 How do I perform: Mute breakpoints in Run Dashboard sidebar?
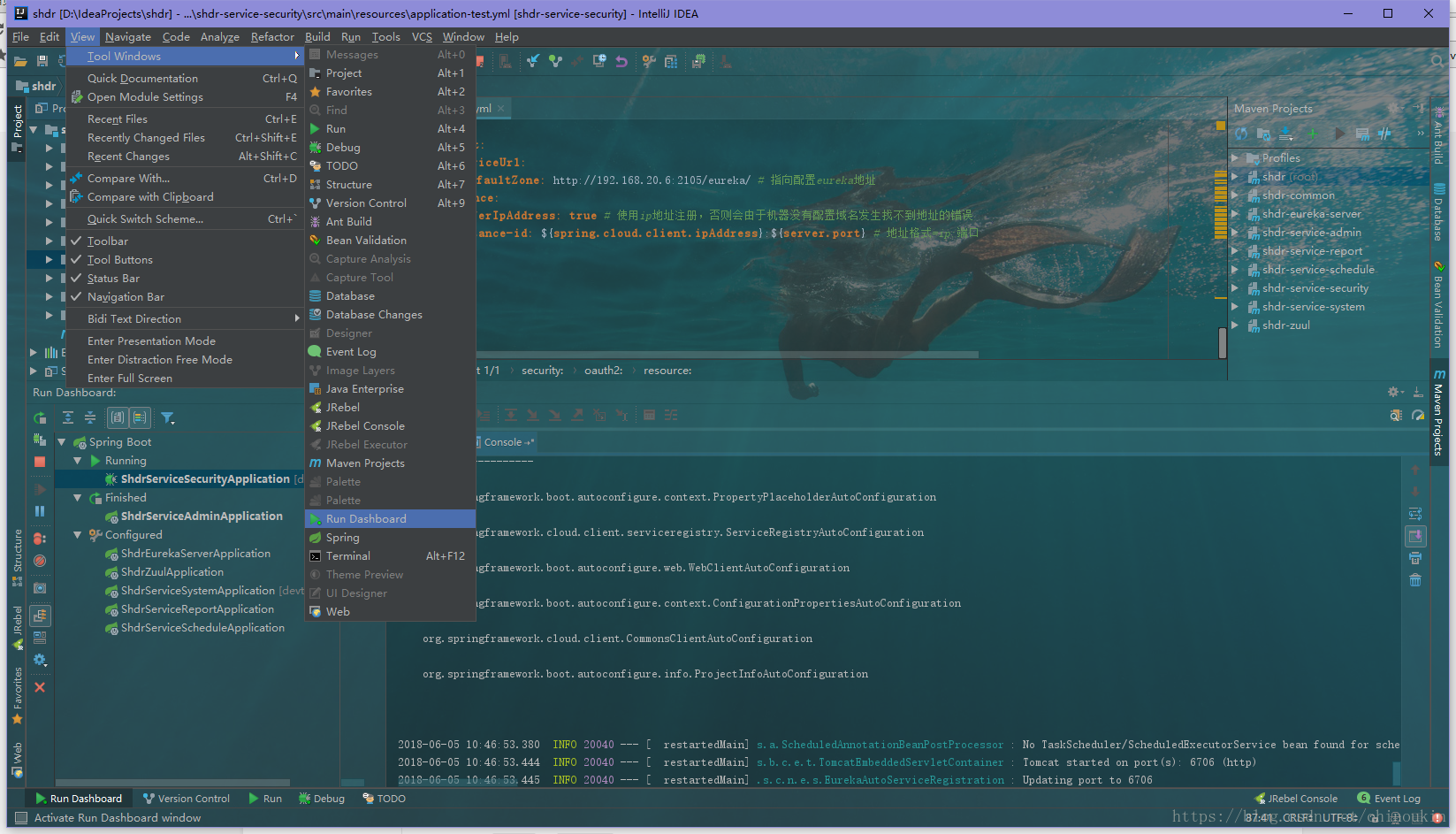click(x=40, y=561)
